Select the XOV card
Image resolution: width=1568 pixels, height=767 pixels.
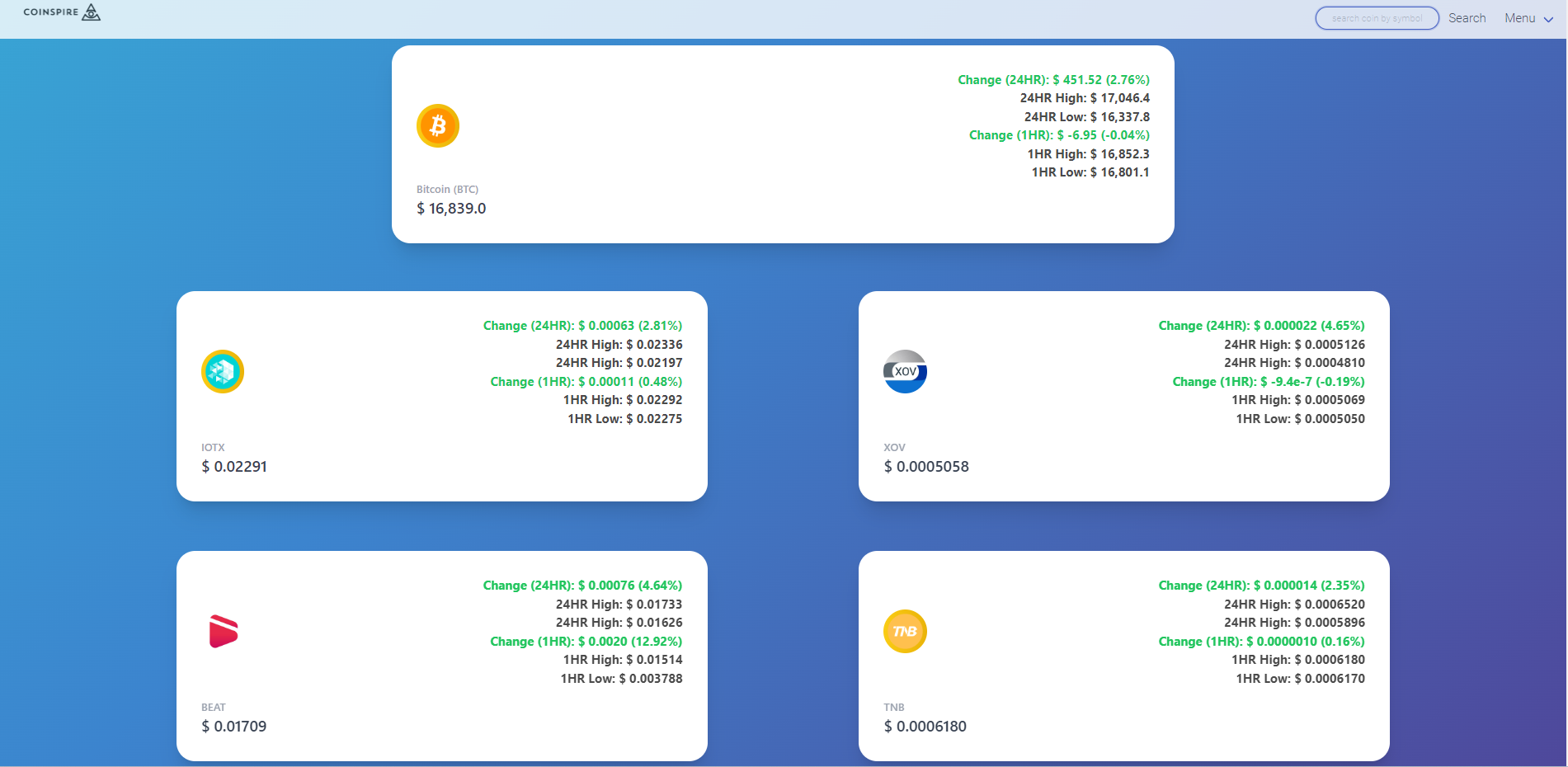(x=1123, y=396)
